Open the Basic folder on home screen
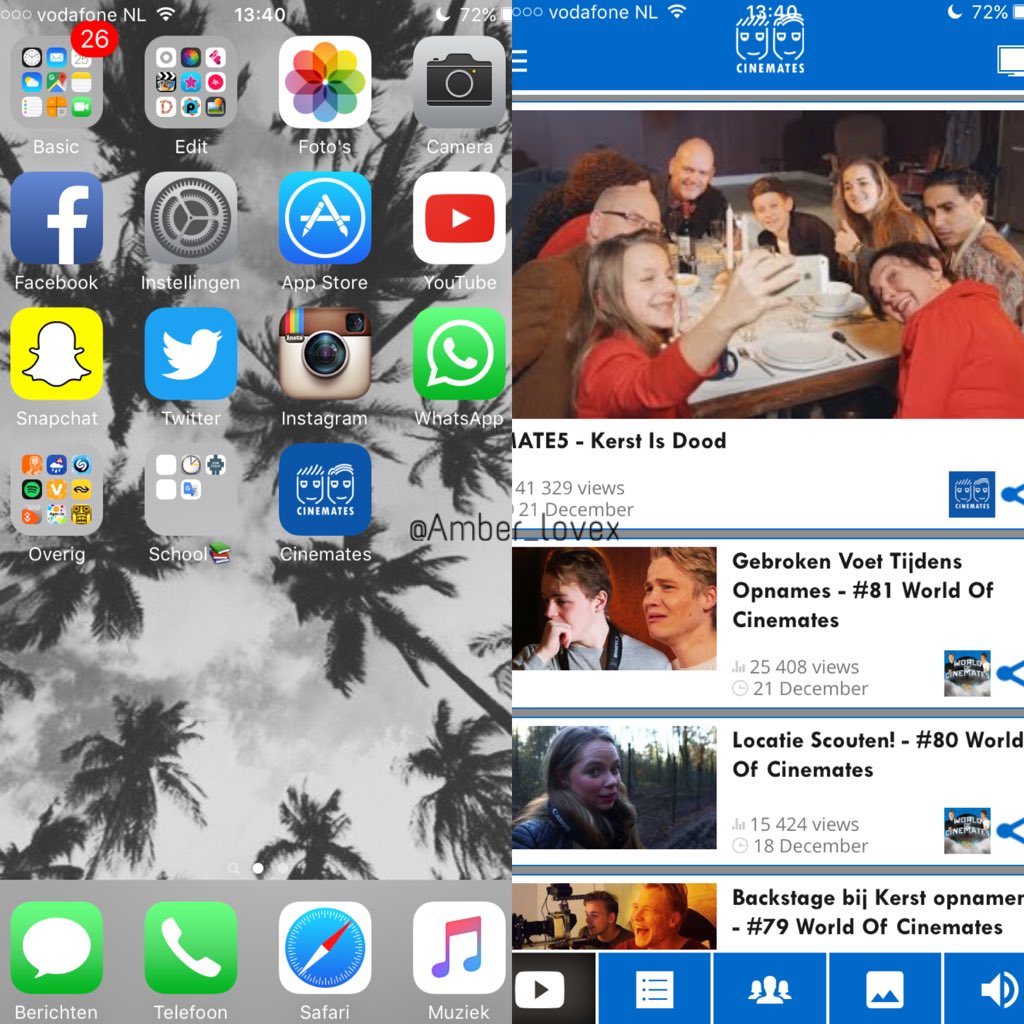 [x=56, y=82]
